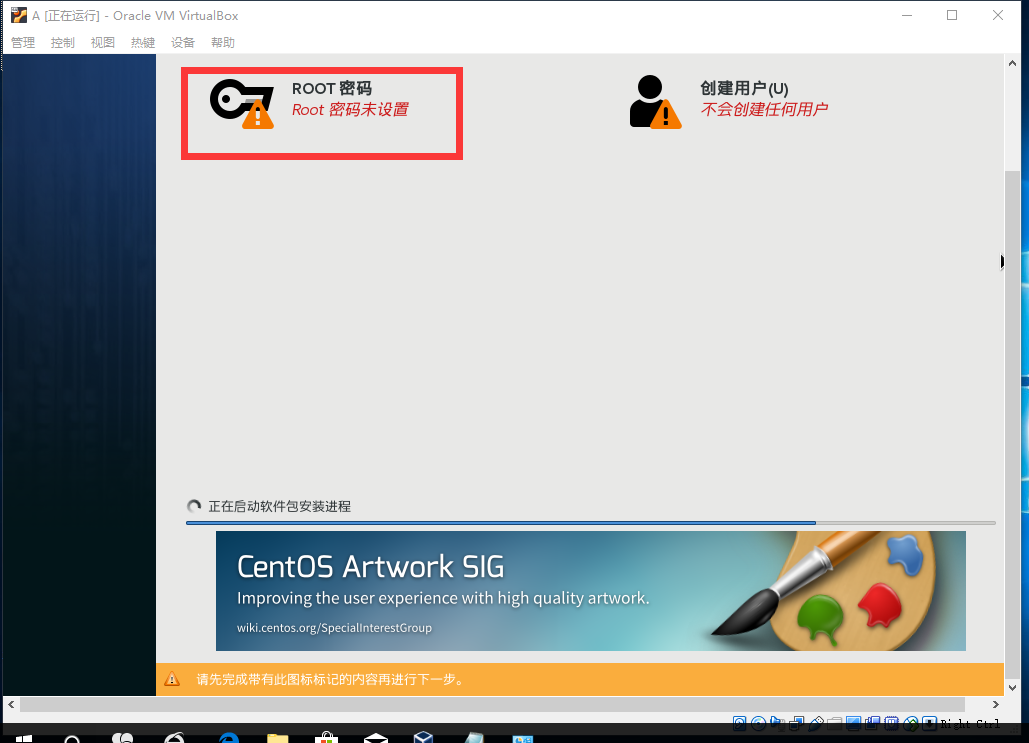1029x743 pixels.
Task: Click the horizontal scrollbar right arrow
Action: point(996,704)
